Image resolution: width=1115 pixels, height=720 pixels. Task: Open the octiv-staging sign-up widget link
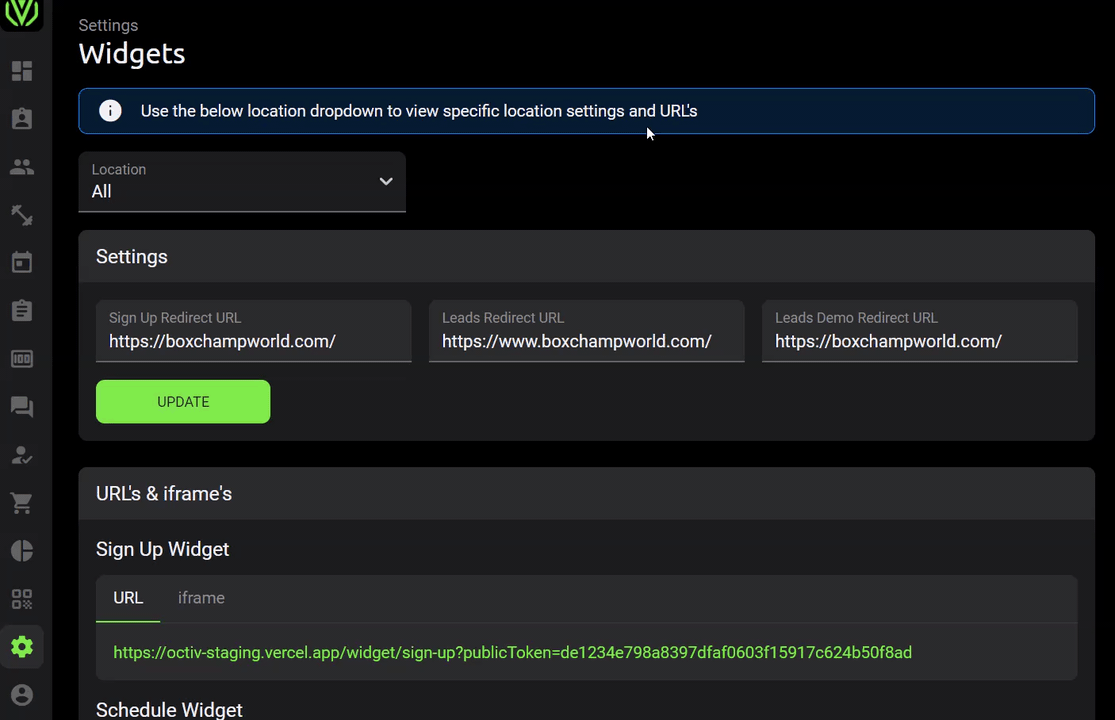click(513, 652)
